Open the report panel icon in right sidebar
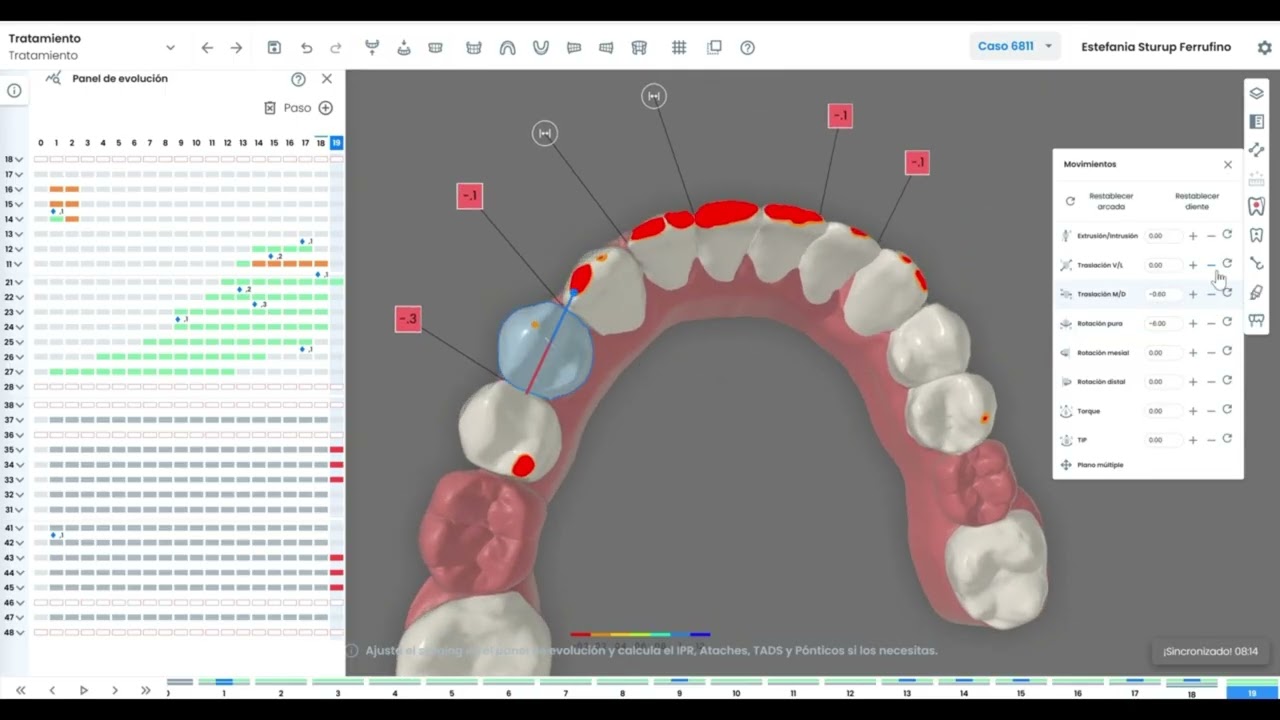 click(1256, 122)
